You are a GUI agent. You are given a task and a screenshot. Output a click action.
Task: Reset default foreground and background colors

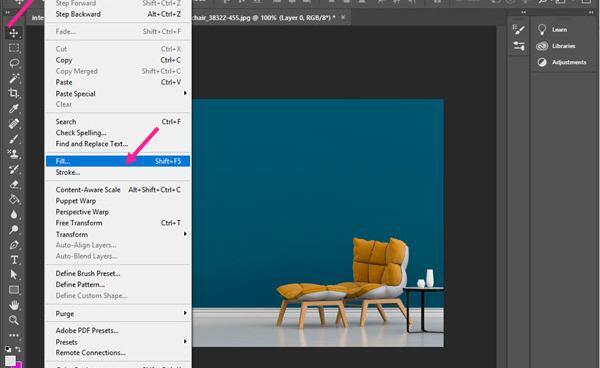point(8,349)
